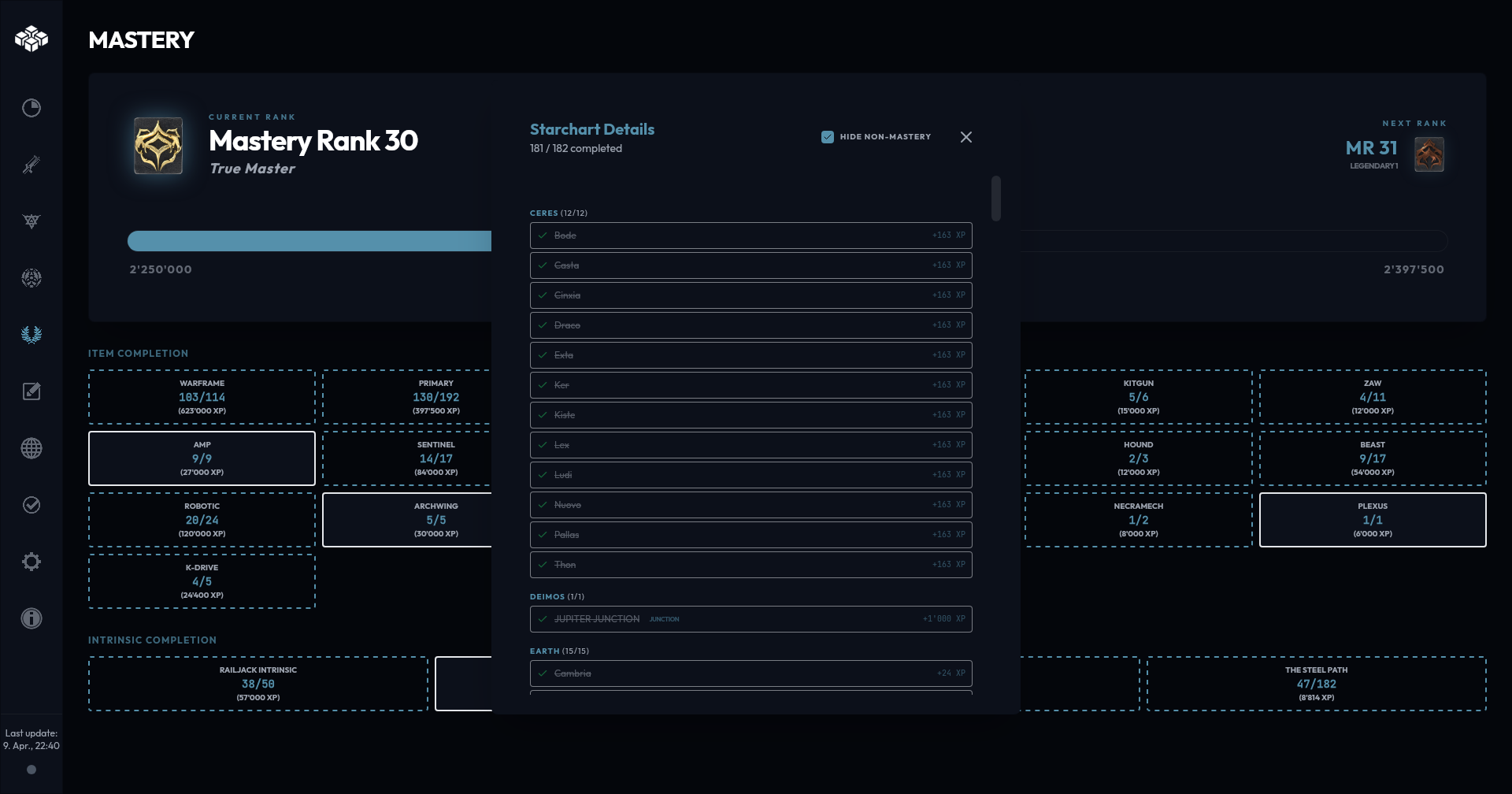
Task: Open The Steel Path completion tile
Action: pyautogui.click(x=1316, y=684)
